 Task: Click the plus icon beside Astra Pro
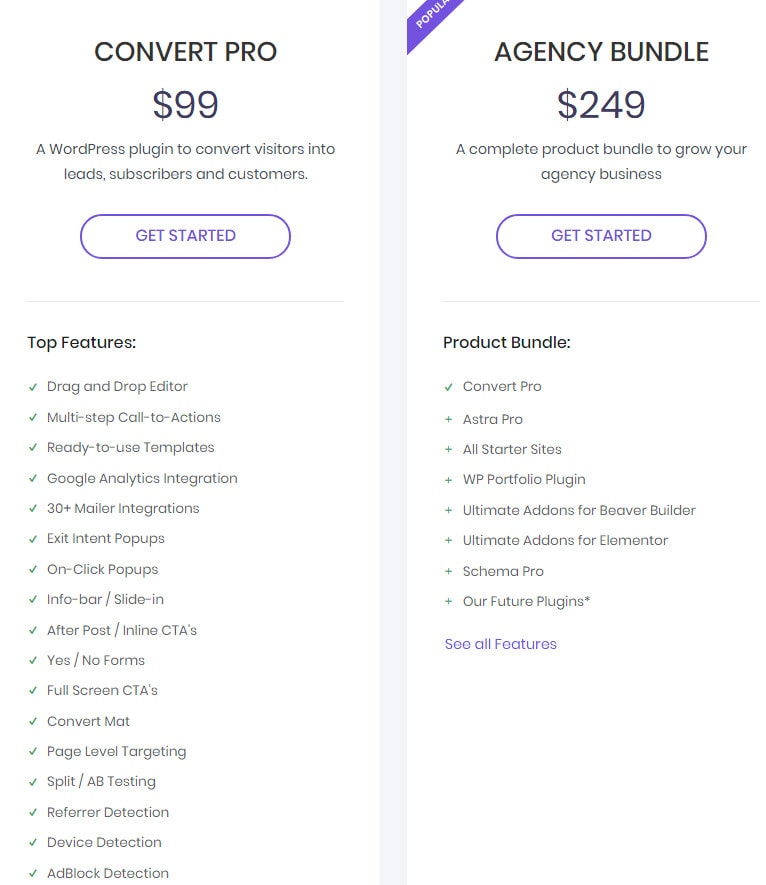point(449,420)
